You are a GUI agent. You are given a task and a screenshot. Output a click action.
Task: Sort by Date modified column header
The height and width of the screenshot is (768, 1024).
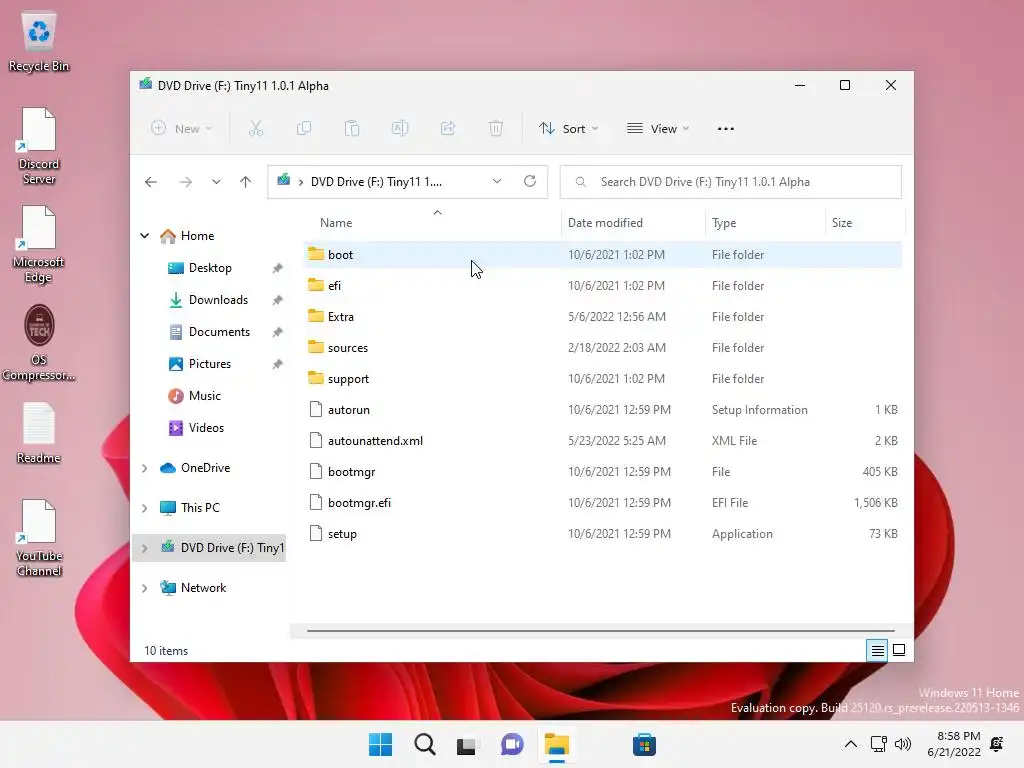633,223
